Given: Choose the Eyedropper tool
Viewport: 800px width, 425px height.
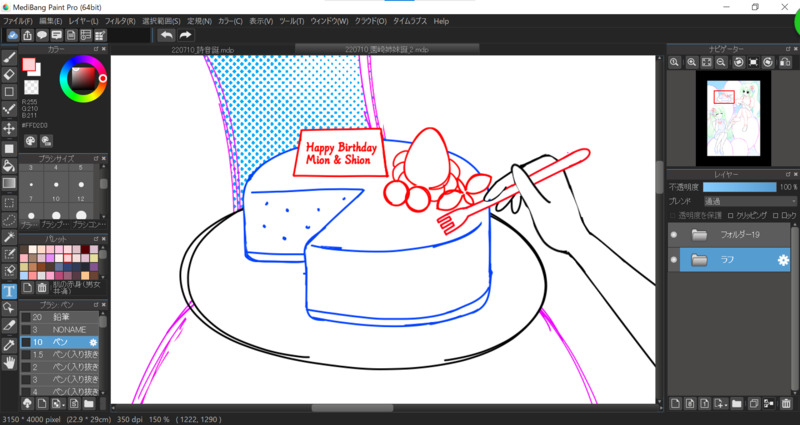Looking at the screenshot, I should (x=9, y=345).
